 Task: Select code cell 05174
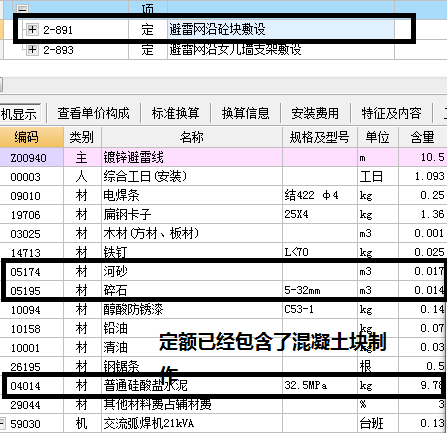(32, 271)
